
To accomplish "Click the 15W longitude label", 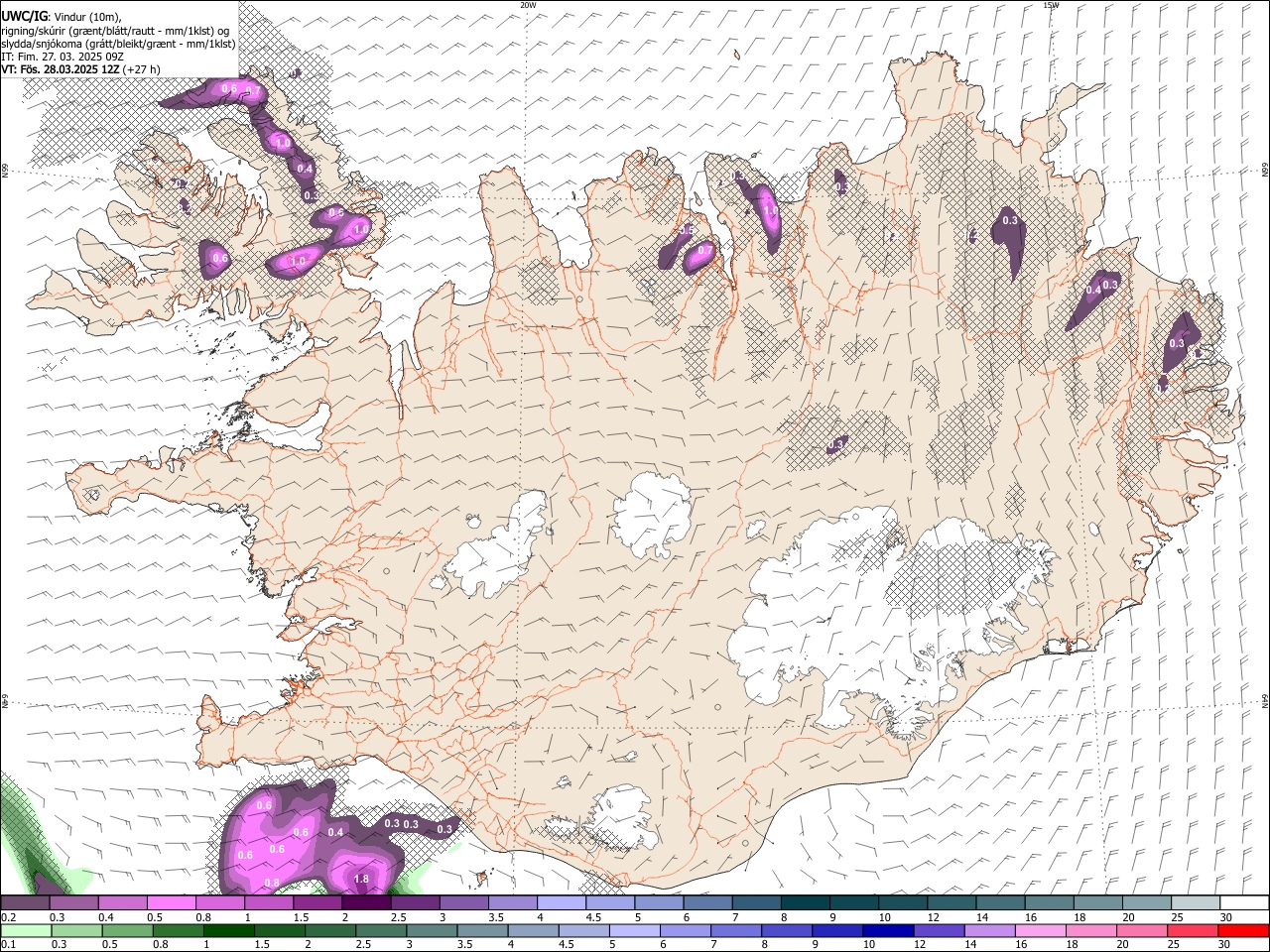I will coord(1051,5).
